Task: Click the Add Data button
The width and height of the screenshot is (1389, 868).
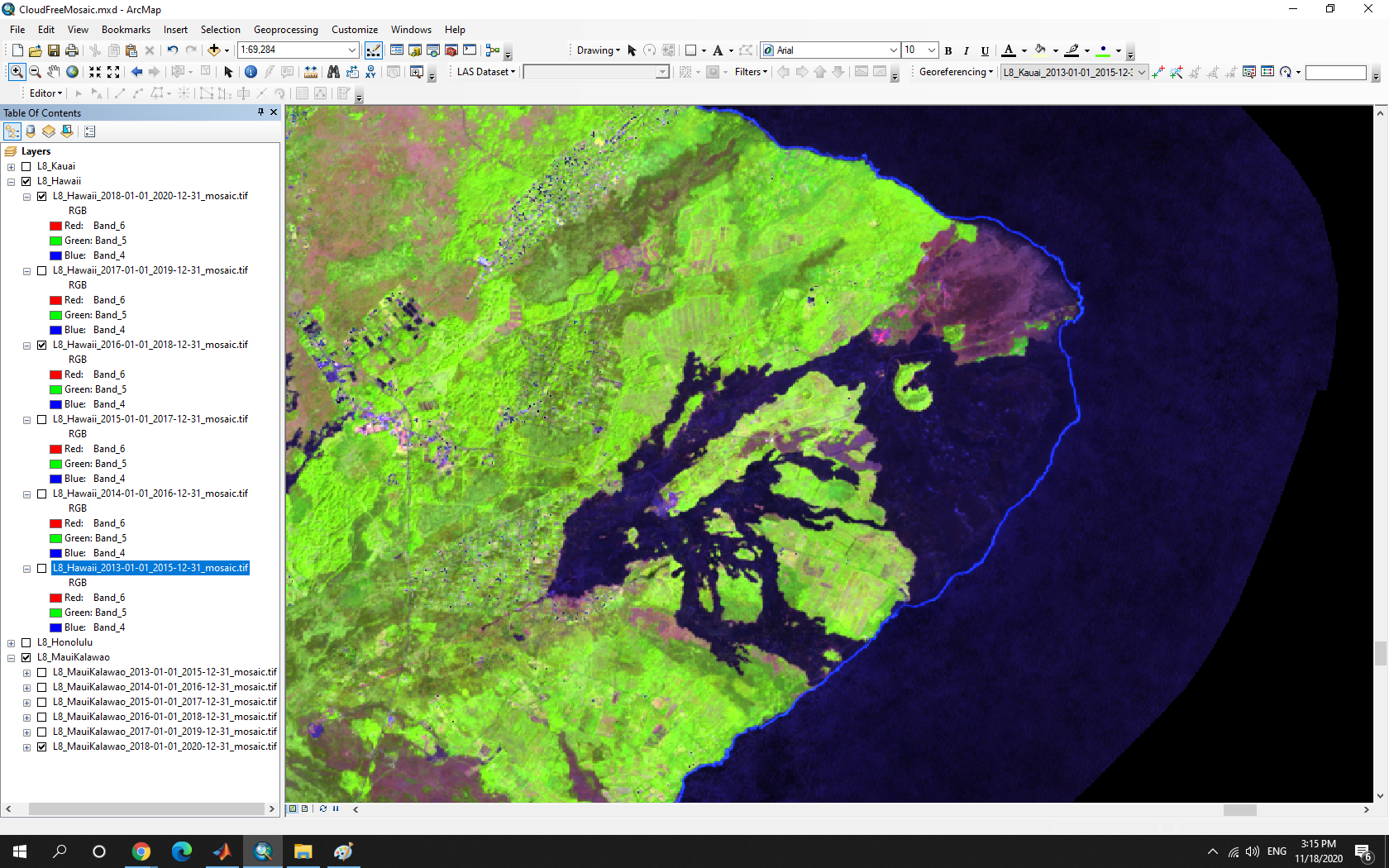Action: tap(214, 50)
